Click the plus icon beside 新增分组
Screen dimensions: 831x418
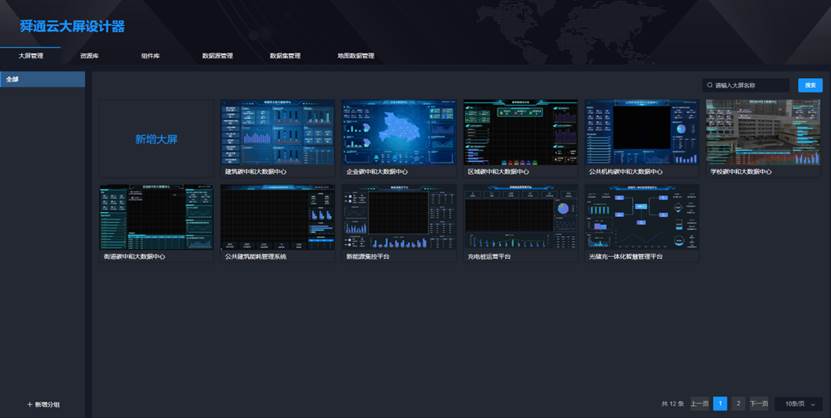[x=29, y=404]
